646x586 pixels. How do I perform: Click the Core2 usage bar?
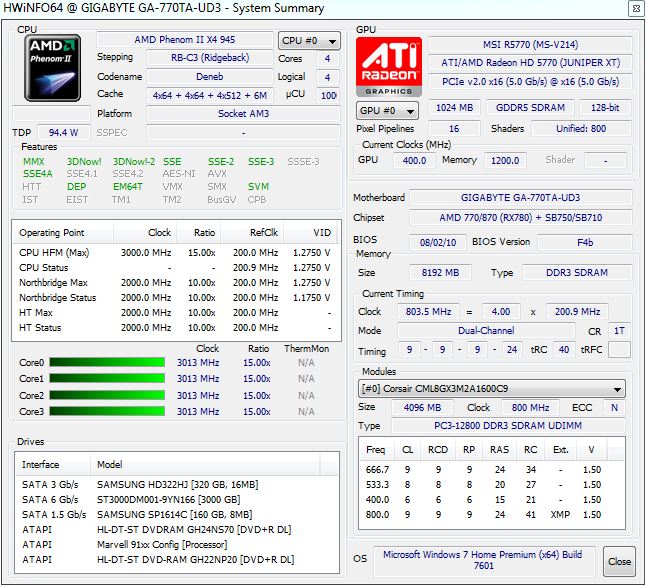[x=107, y=395]
